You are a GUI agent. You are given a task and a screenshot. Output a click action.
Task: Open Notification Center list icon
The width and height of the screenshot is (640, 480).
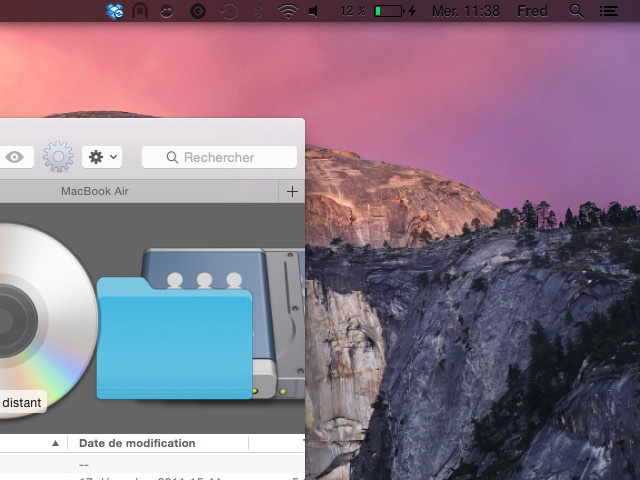609,11
